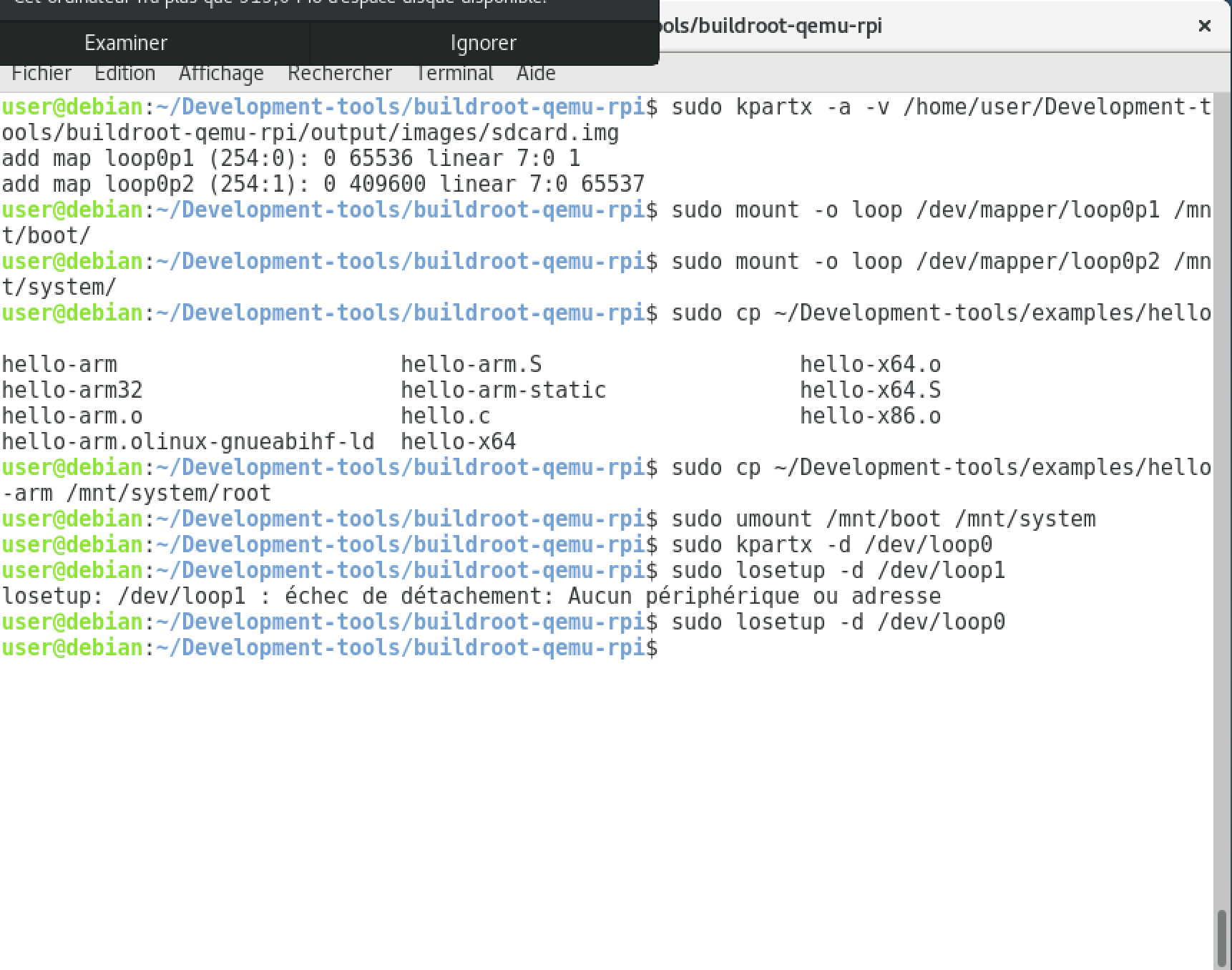Close the terminal window
This screenshot has width=1232, height=970.
pyautogui.click(x=1205, y=26)
